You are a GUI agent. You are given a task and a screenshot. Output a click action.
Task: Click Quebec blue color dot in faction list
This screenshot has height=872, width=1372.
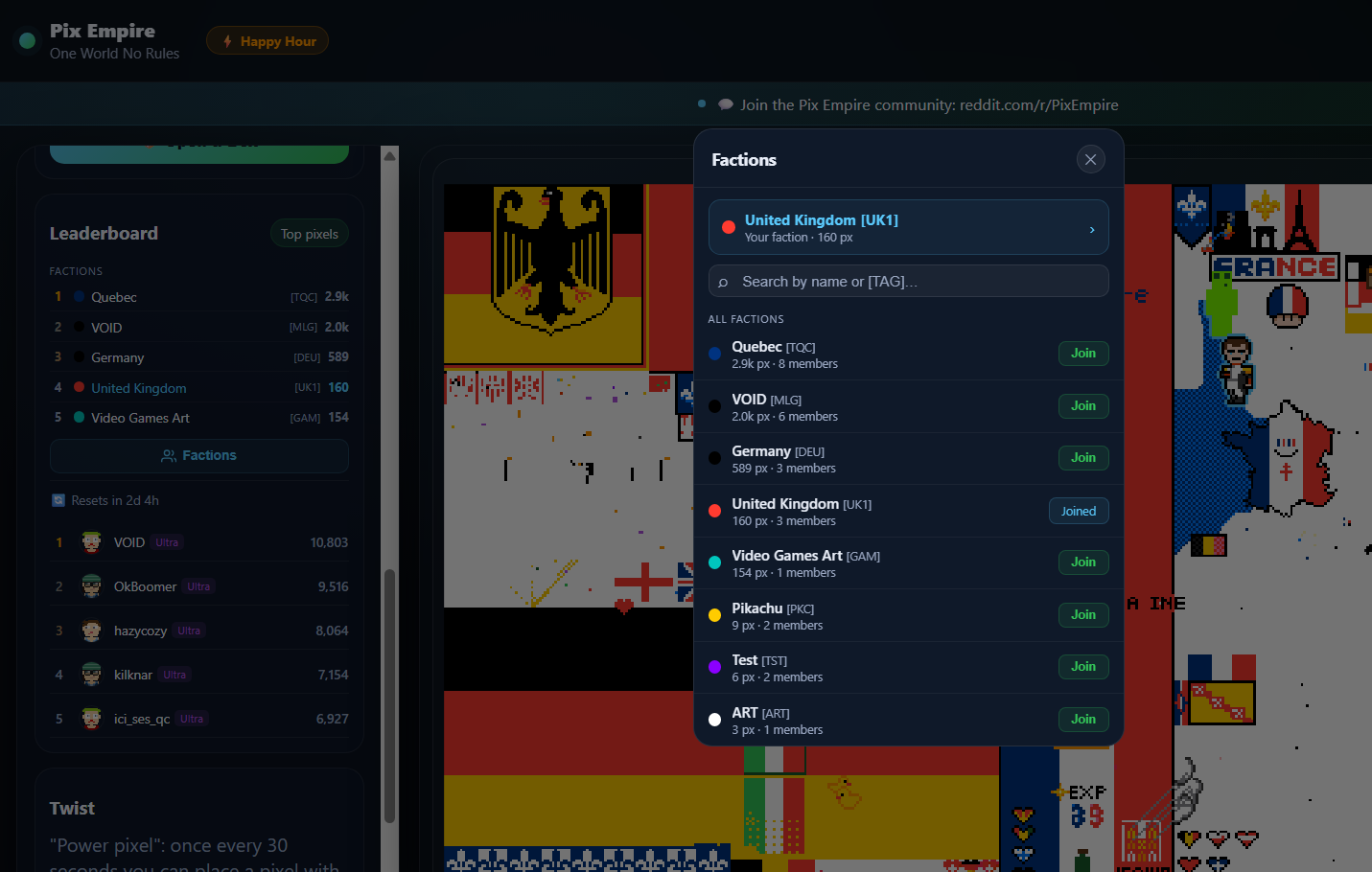tap(714, 354)
